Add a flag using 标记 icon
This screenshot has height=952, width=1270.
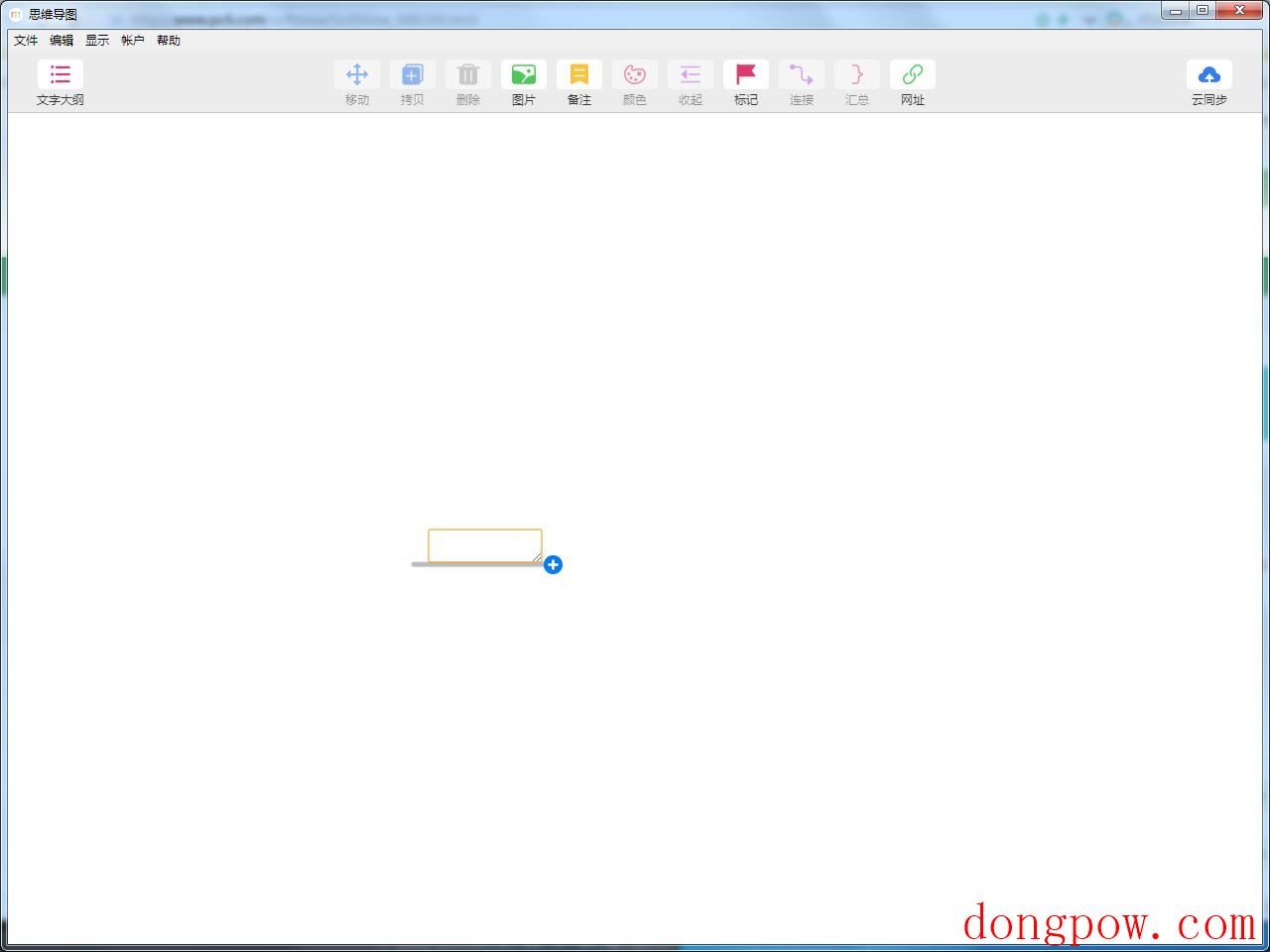746,74
